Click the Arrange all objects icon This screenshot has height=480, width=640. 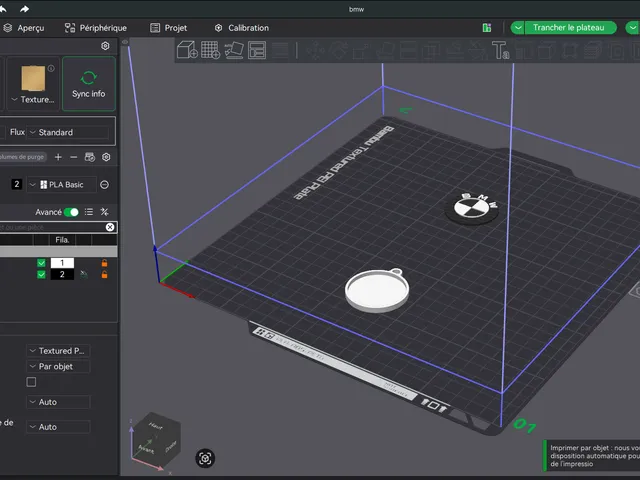point(257,50)
